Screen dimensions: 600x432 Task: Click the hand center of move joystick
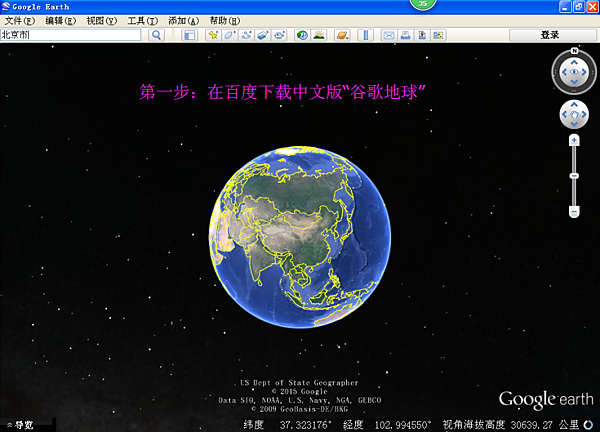pos(574,114)
